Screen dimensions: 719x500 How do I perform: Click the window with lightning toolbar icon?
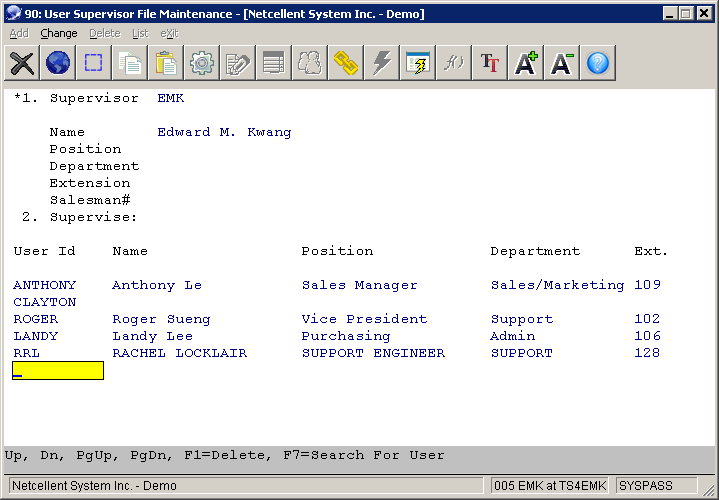tap(418, 63)
